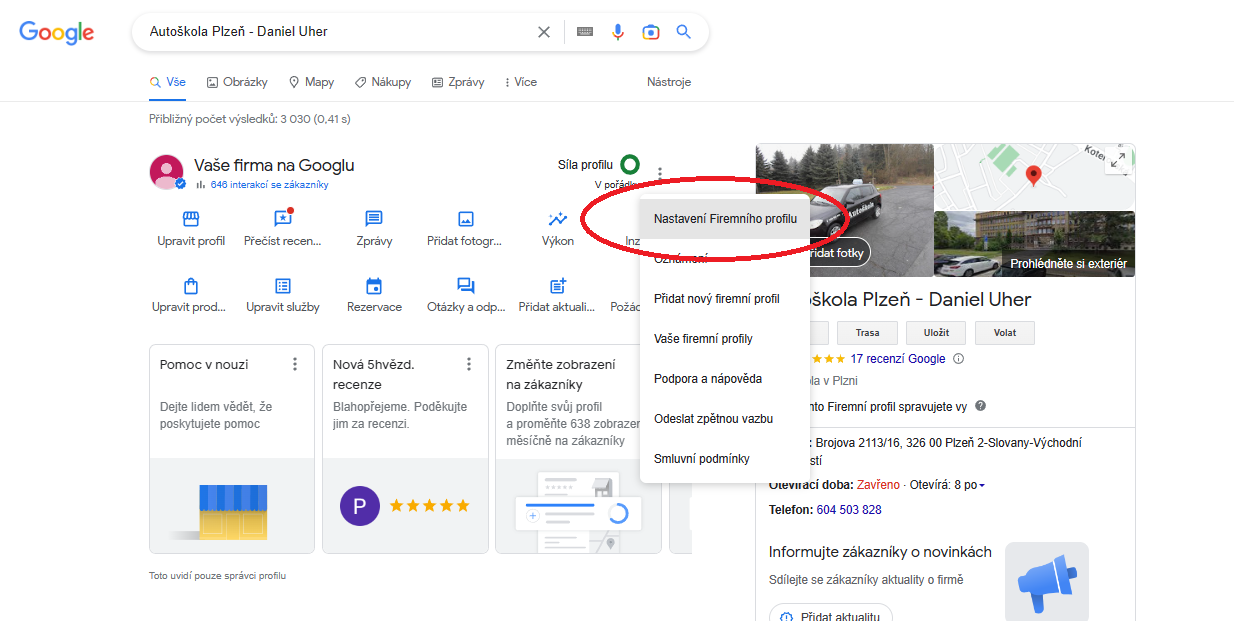Open Přečíst recenze icon with red dot

[x=283, y=218]
